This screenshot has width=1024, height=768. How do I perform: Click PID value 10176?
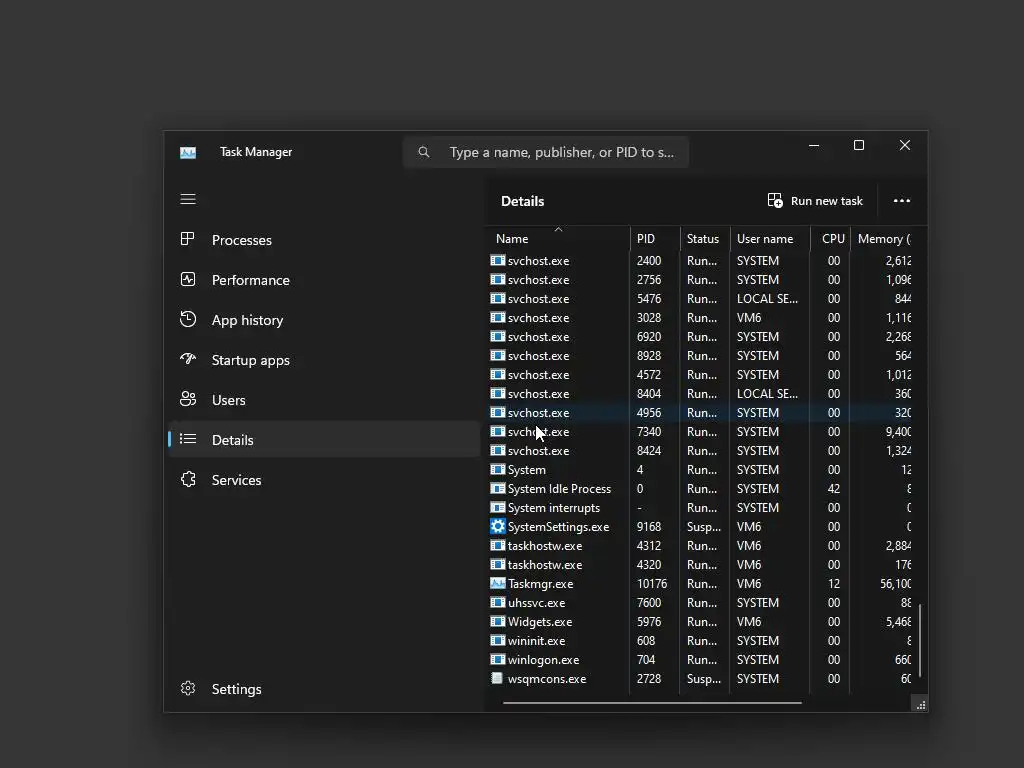652,584
